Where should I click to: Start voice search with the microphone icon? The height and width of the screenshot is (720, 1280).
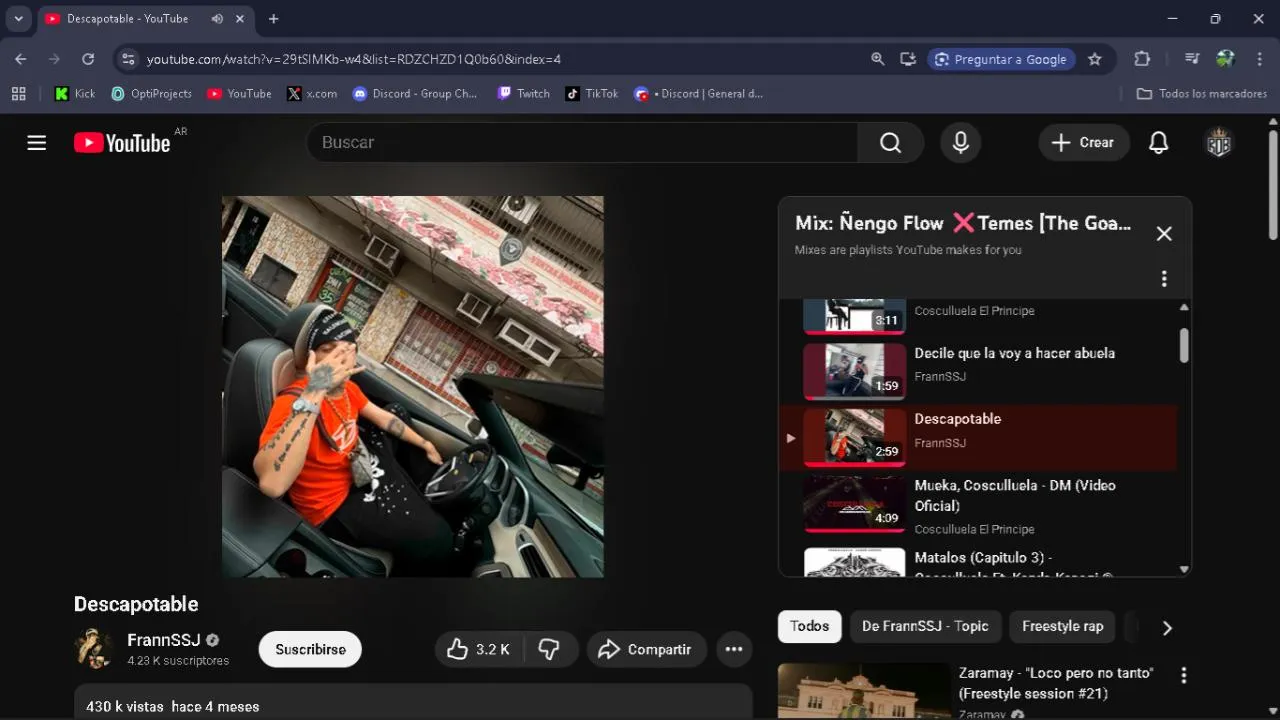coord(960,143)
